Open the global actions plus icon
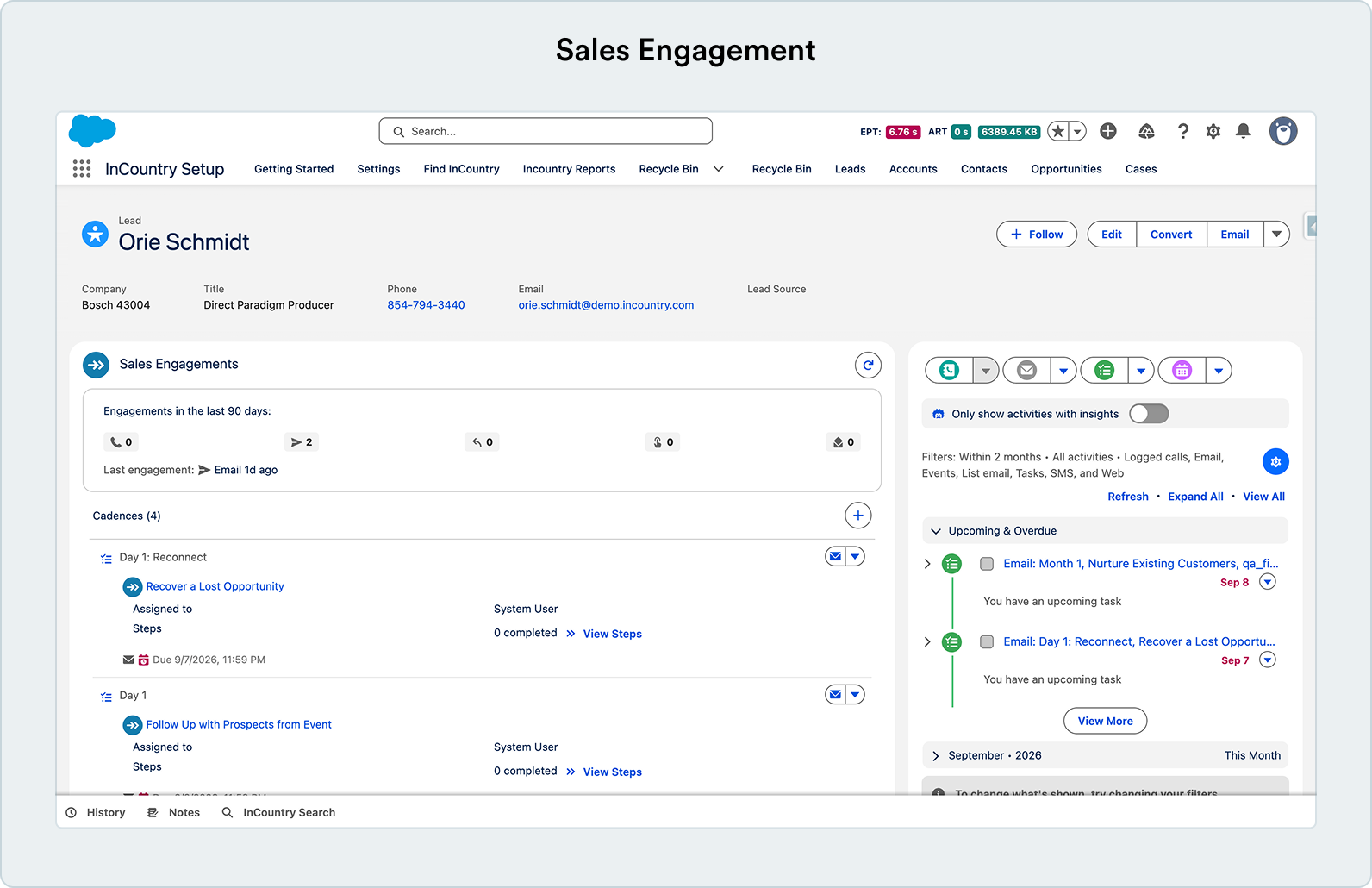This screenshot has height=888, width=1372. (1108, 131)
